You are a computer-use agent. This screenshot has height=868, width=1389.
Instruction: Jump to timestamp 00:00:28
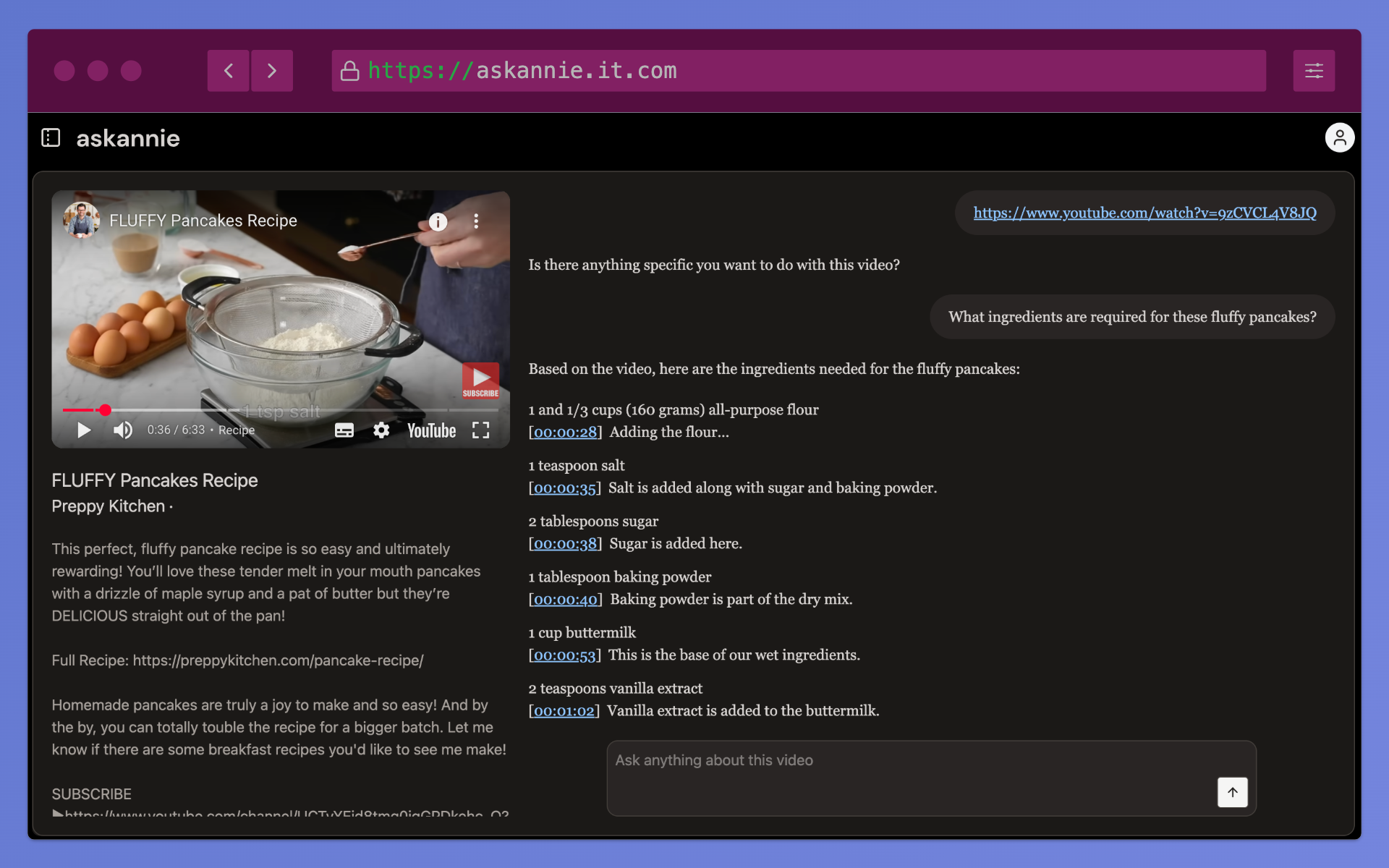[x=565, y=432]
